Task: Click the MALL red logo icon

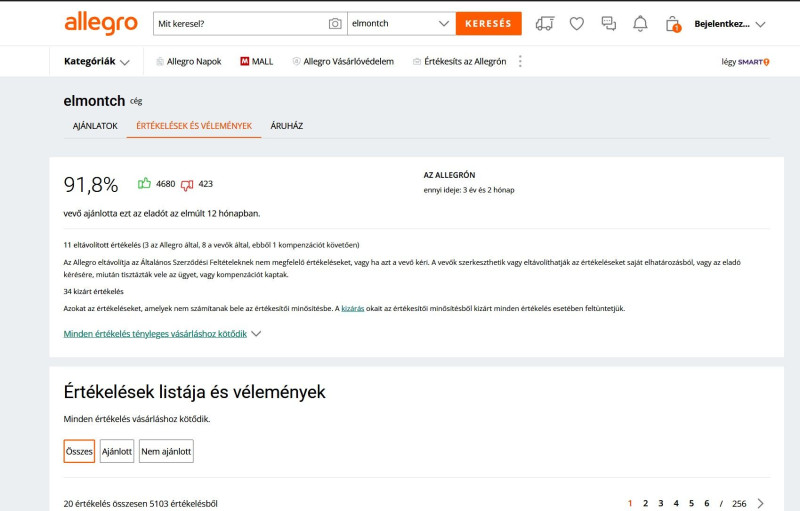Action: [244, 61]
